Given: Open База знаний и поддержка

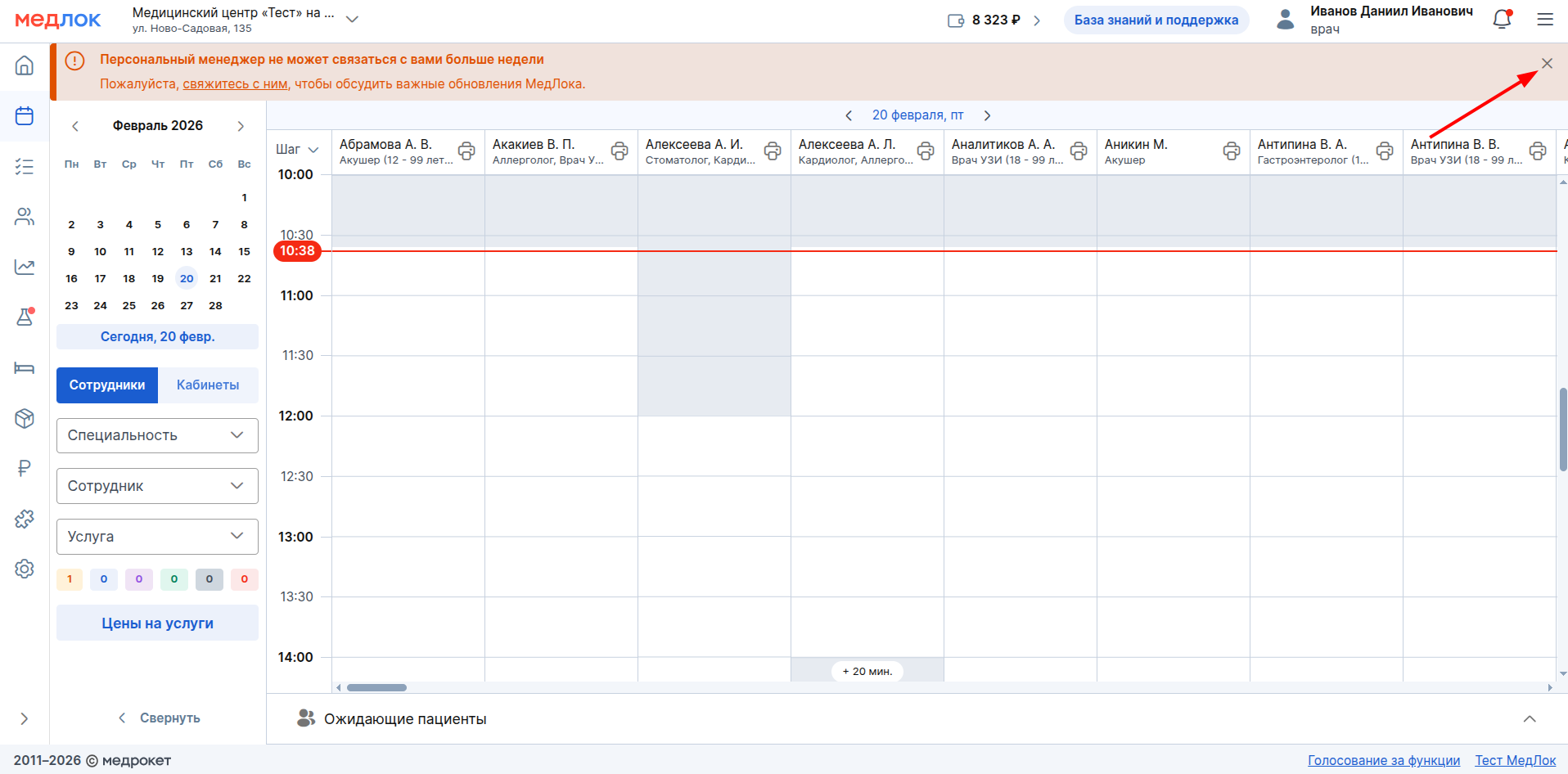Looking at the screenshot, I should [x=1156, y=20].
